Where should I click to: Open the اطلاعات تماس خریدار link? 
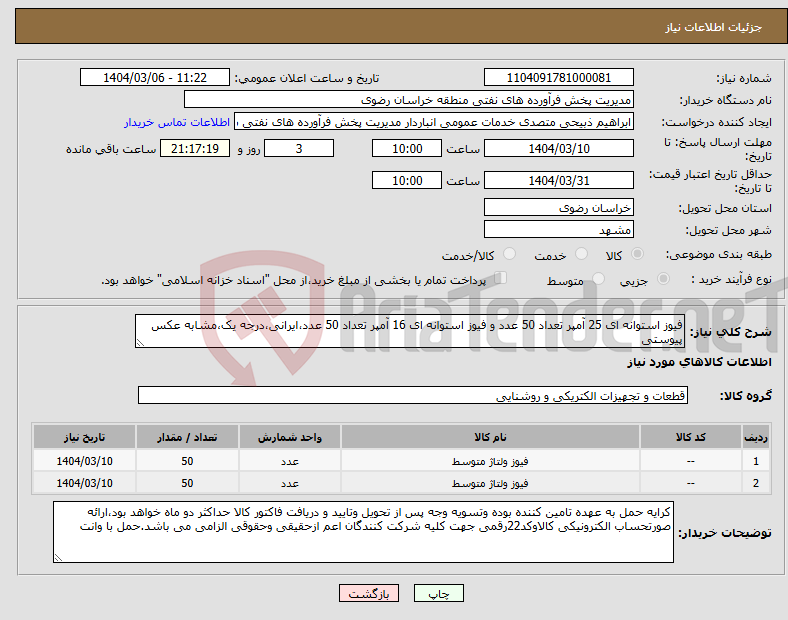[177, 122]
